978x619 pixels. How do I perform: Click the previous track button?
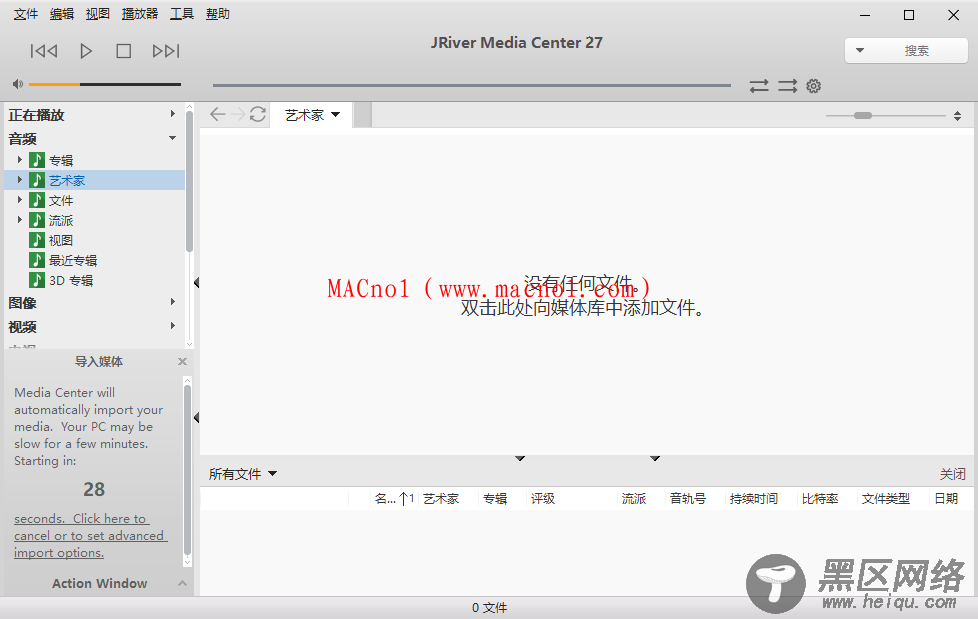point(44,51)
